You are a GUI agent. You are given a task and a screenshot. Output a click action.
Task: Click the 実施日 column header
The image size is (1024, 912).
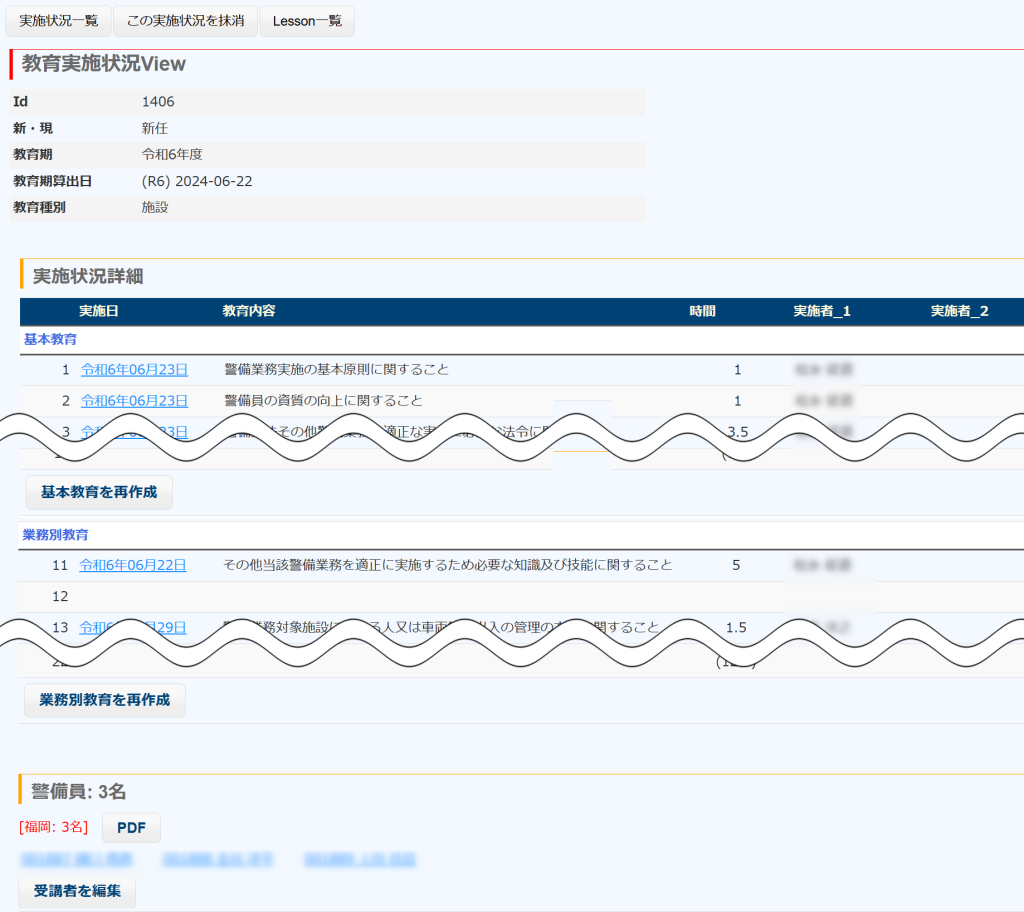click(x=99, y=311)
